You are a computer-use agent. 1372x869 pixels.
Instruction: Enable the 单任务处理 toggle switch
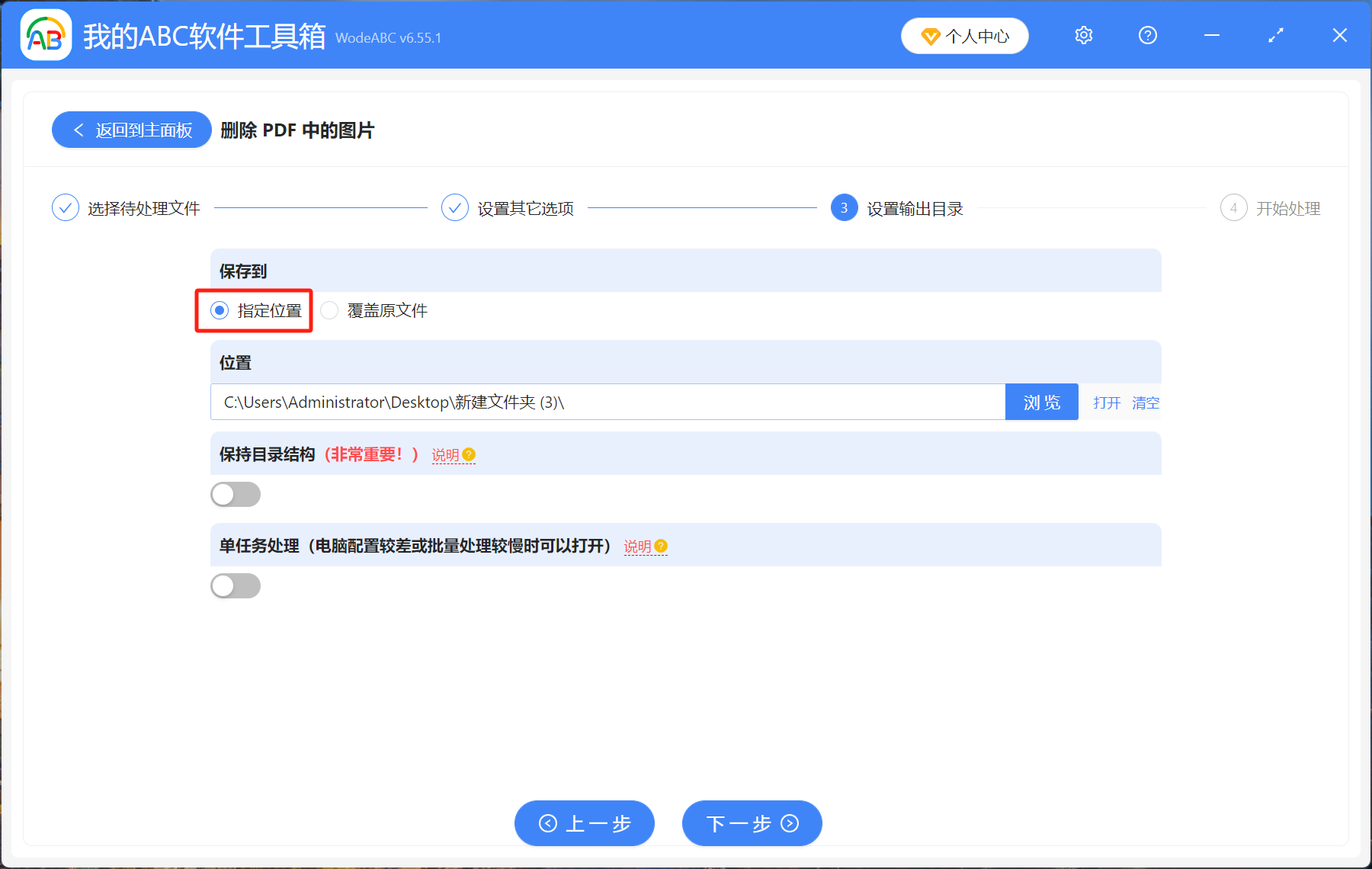(x=235, y=585)
